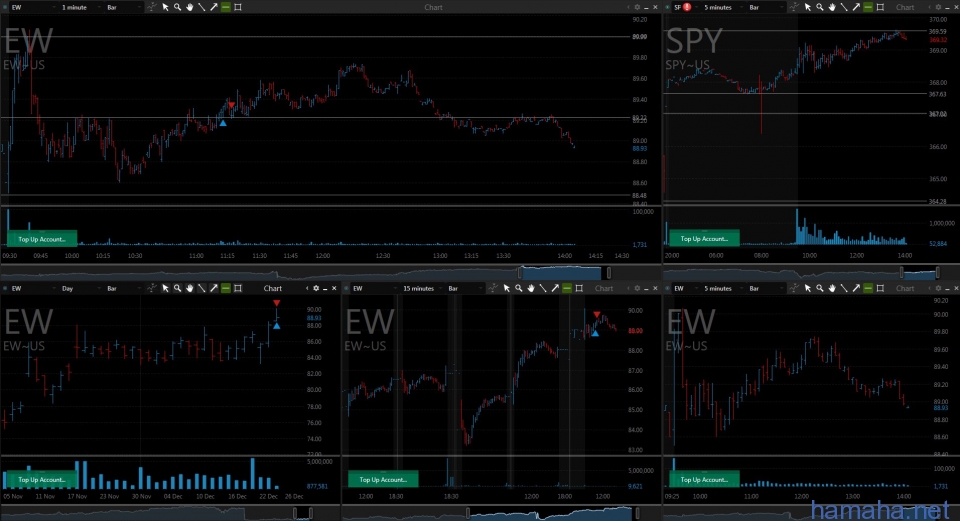
Task: Toggle link dot of EW 1 minute chart
Action: [x=5, y=7]
